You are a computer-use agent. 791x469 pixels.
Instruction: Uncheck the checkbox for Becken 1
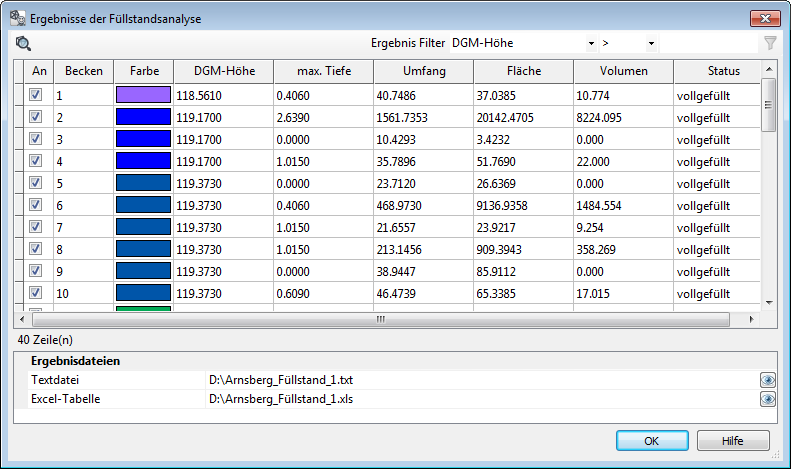[36, 95]
